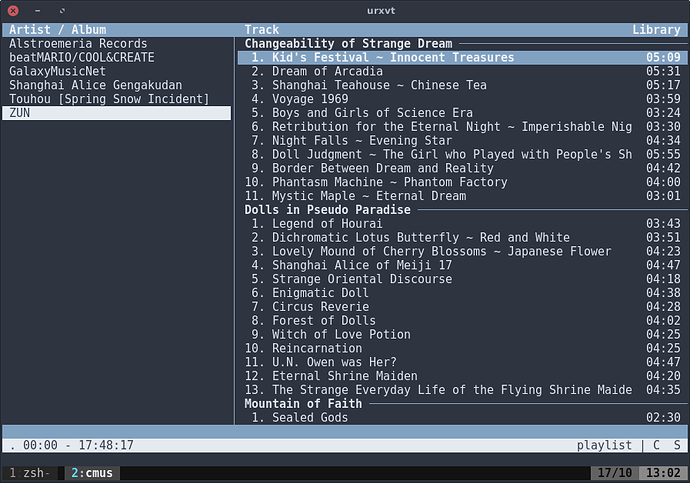690x483 pixels.
Task: Select track Border Between Dream and Reality
Action: pyautogui.click(x=462, y=168)
